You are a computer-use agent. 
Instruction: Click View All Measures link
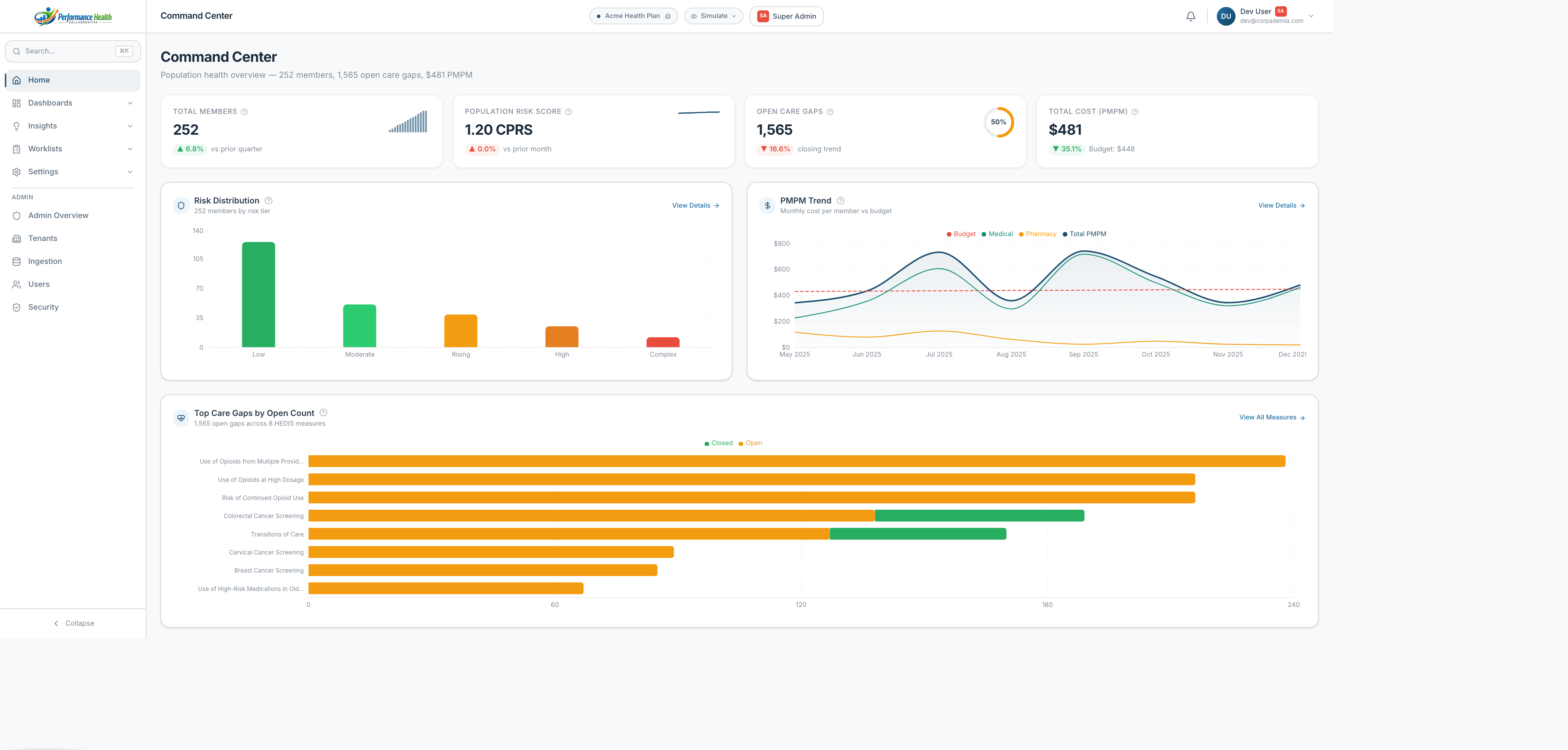pyautogui.click(x=1272, y=418)
